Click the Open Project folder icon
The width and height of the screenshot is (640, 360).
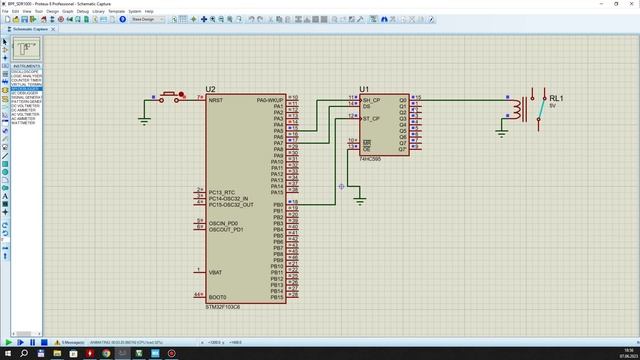tap(16, 19)
